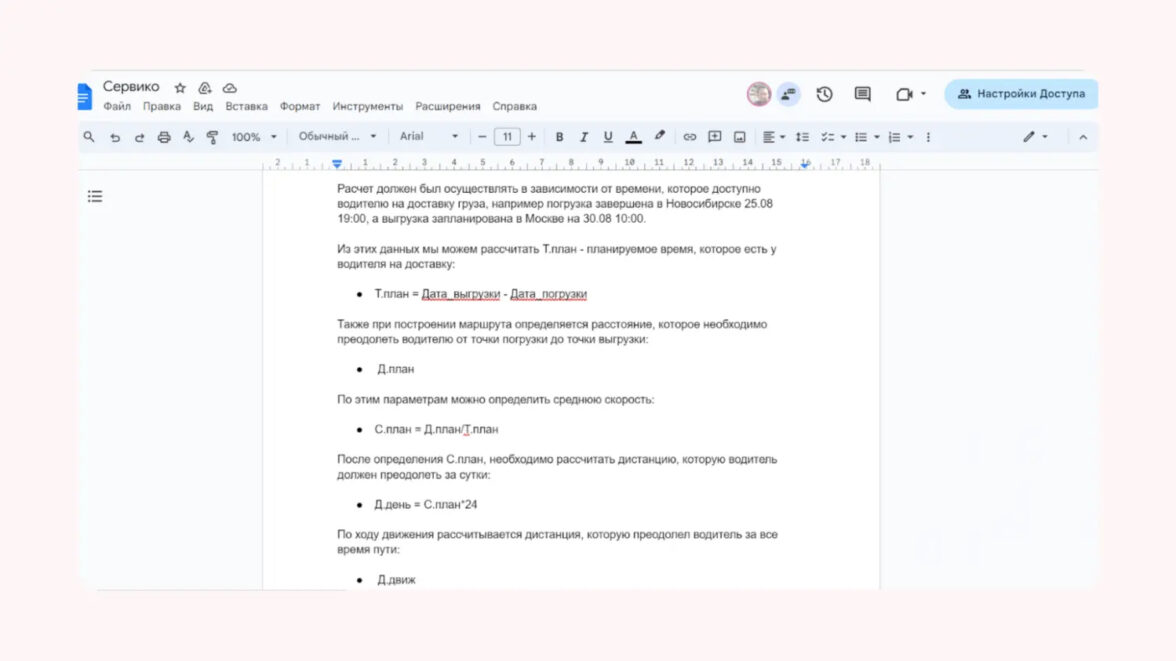Open the 100% zoom dropdown
The width and height of the screenshot is (1176, 661).
(253, 137)
